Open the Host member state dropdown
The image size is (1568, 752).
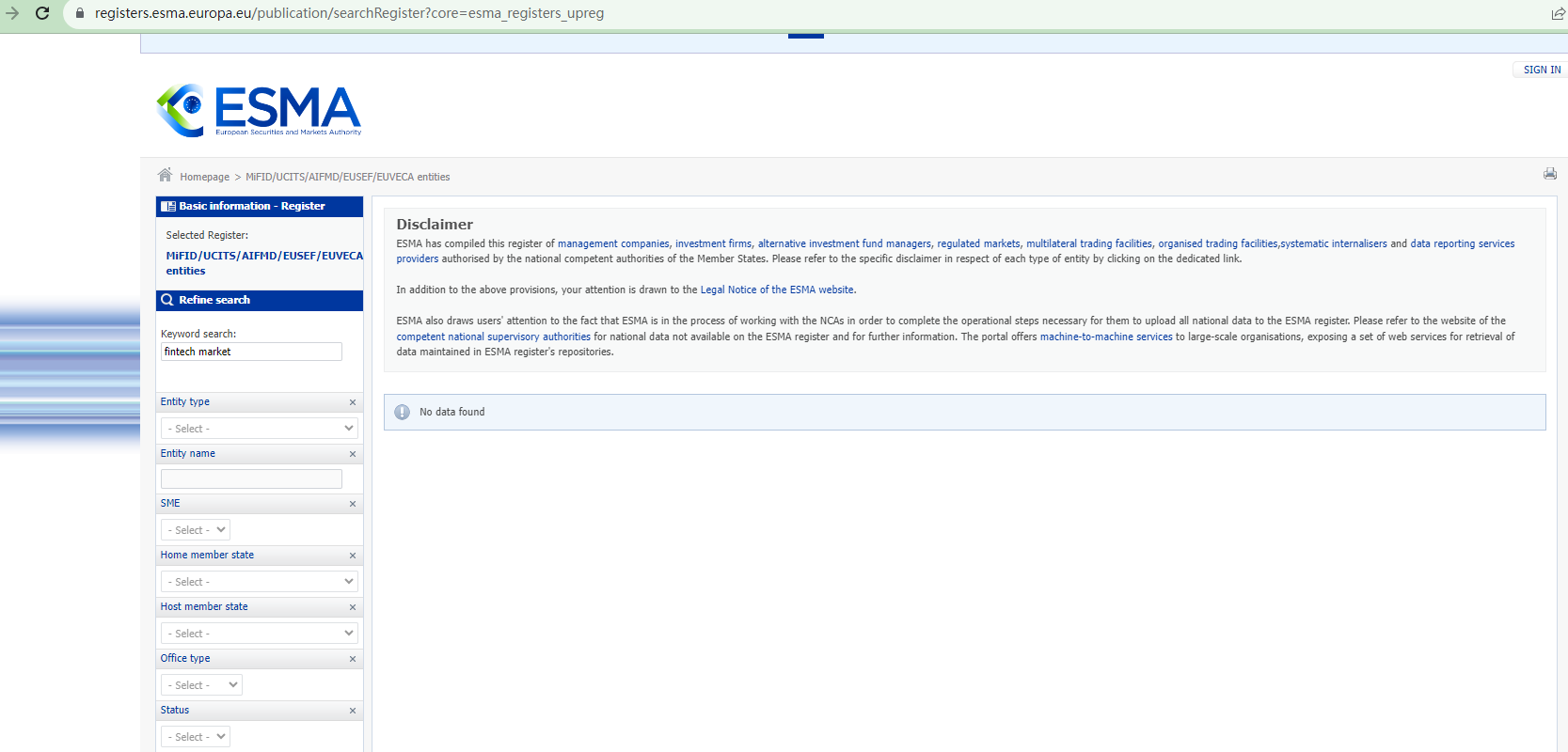coord(260,634)
